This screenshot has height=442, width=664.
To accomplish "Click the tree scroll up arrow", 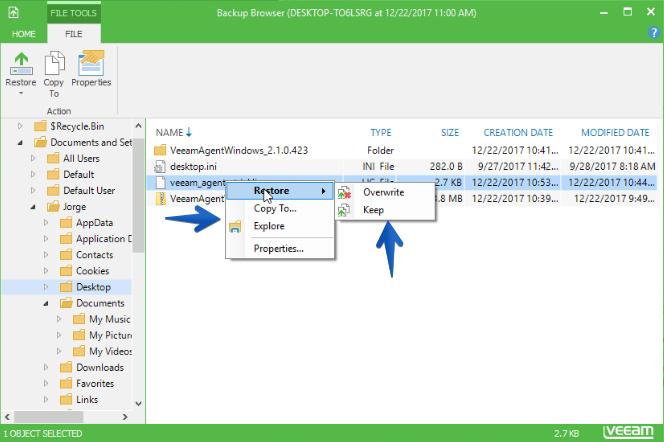I will [138, 126].
